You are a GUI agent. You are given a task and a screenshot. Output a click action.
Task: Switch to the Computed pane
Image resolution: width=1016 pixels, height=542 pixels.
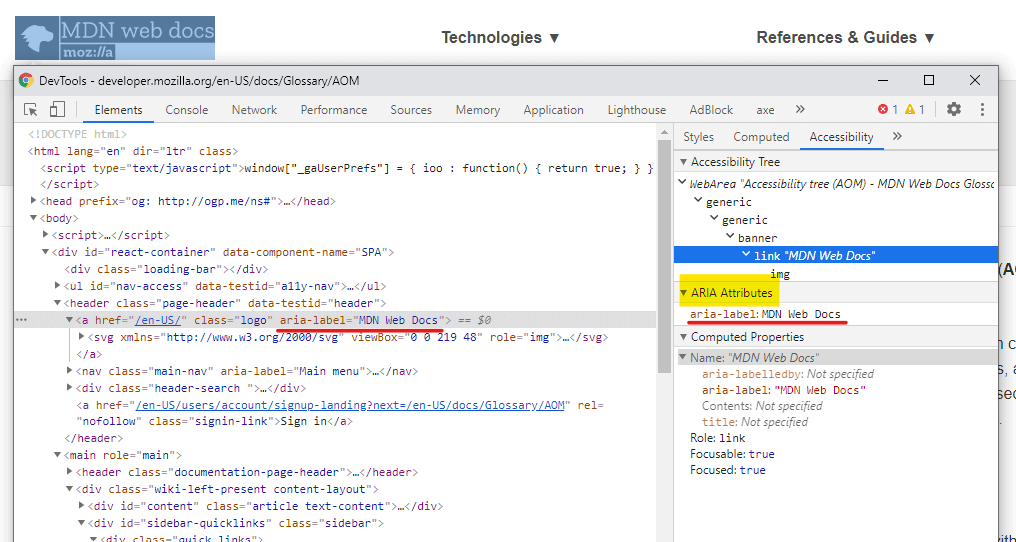click(x=761, y=137)
